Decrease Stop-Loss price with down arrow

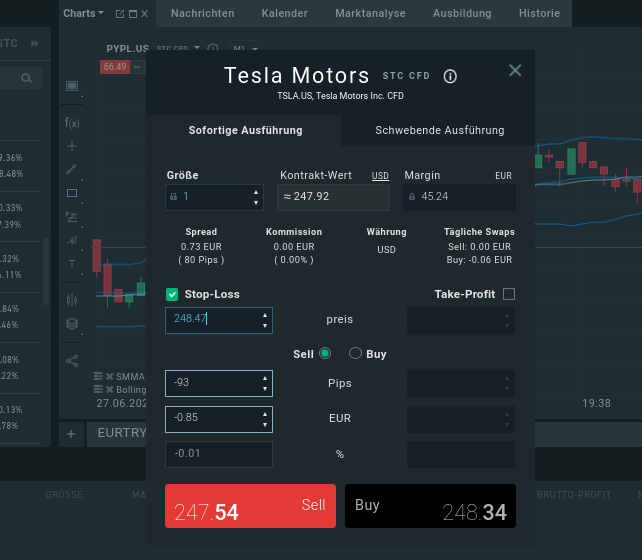pos(265,326)
